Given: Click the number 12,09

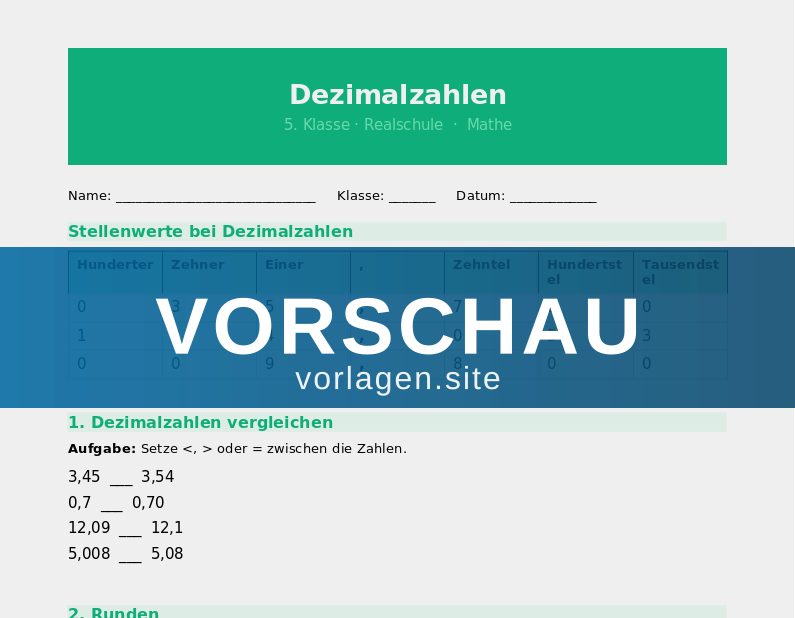Looking at the screenshot, I should 89,528.
